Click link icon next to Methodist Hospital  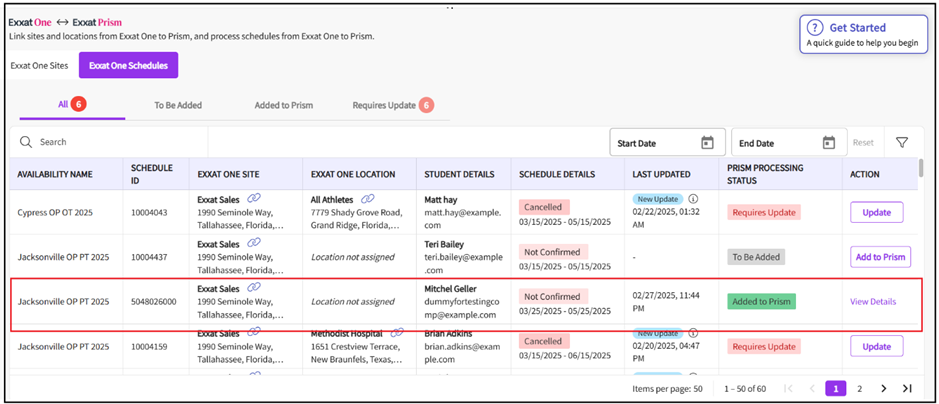[x=397, y=333]
